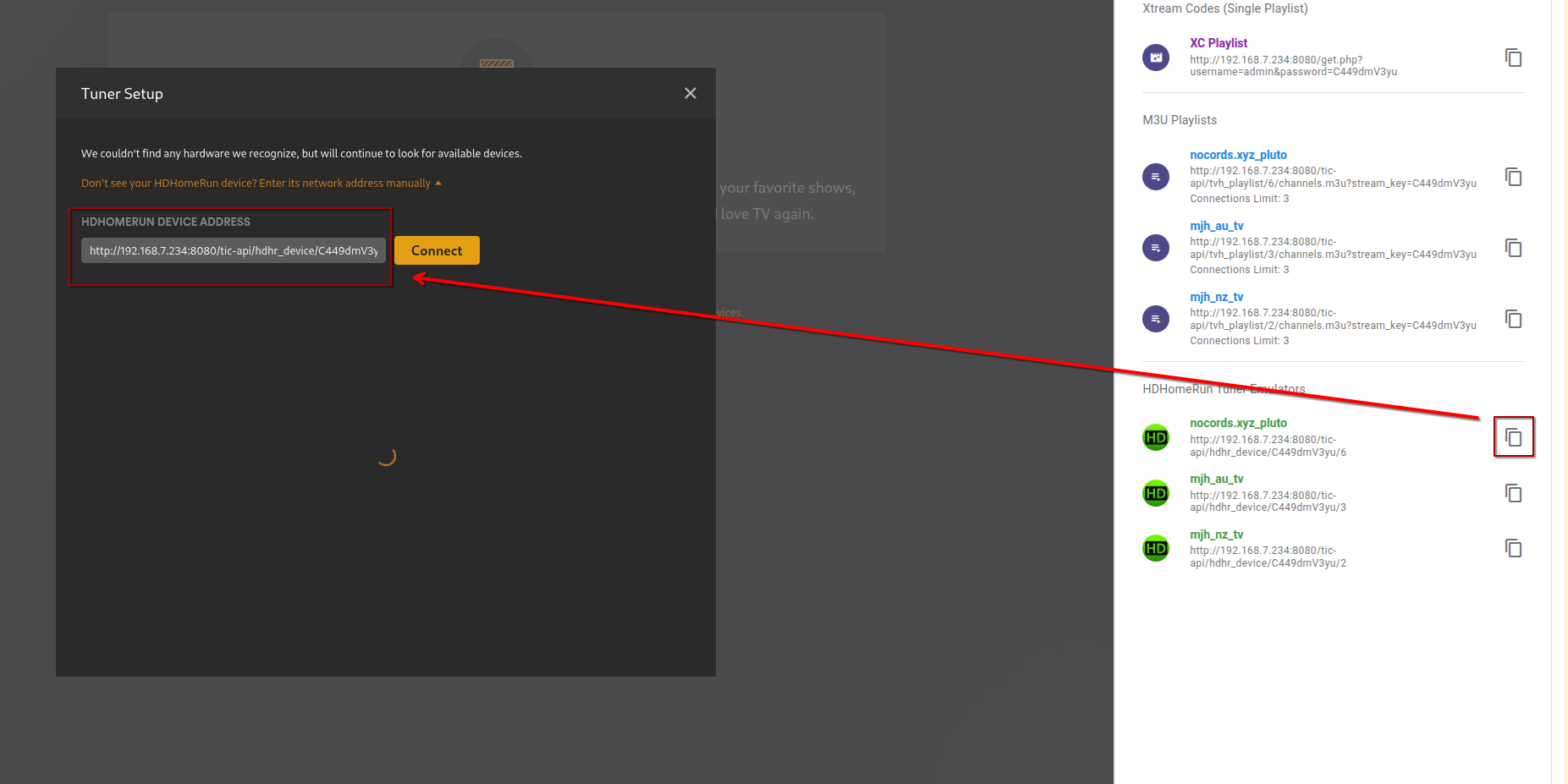1568x784 pixels.
Task: Copy the XC Playlist URL
Action: (1513, 58)
